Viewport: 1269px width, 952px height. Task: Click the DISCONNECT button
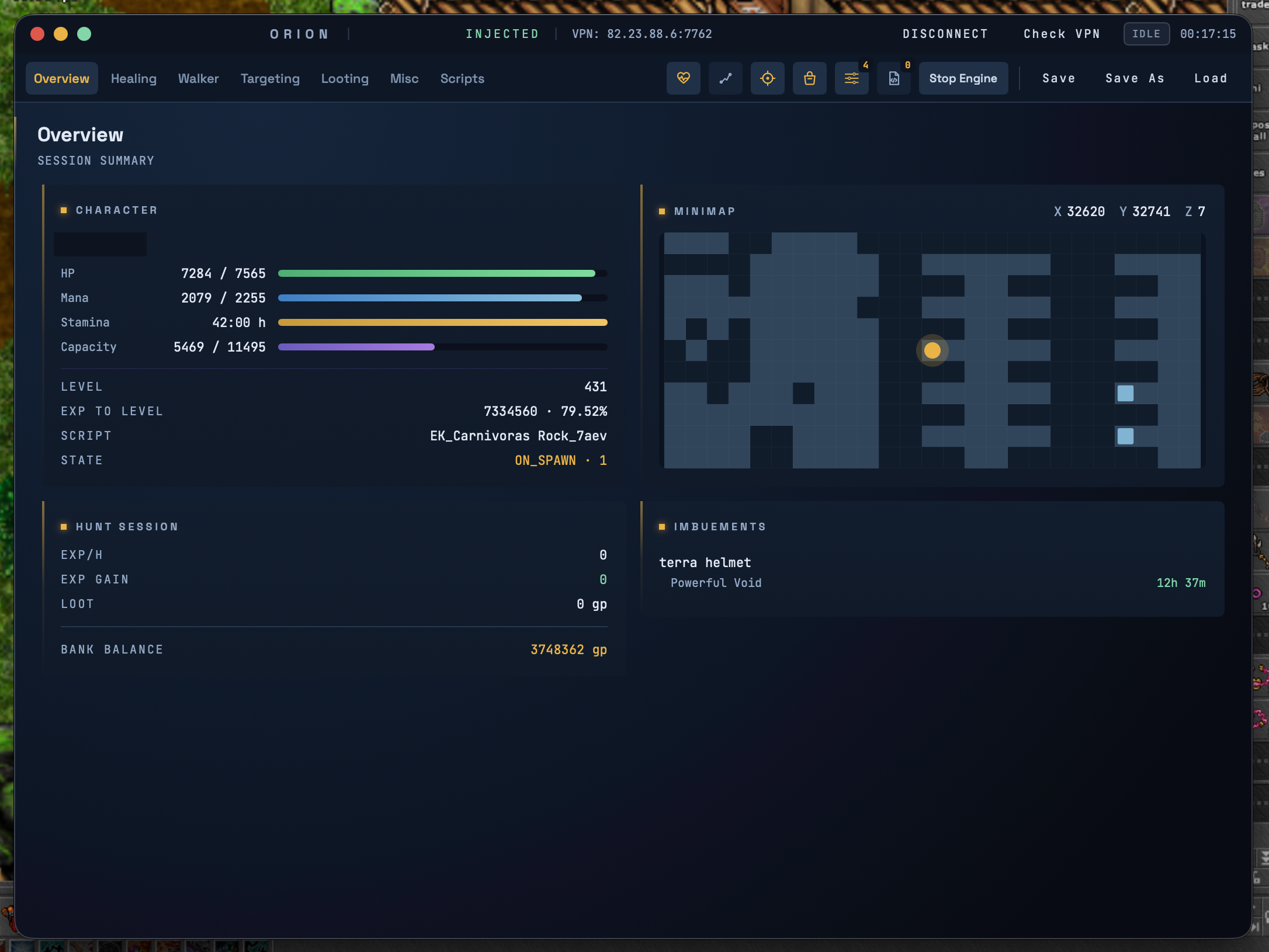945,34
